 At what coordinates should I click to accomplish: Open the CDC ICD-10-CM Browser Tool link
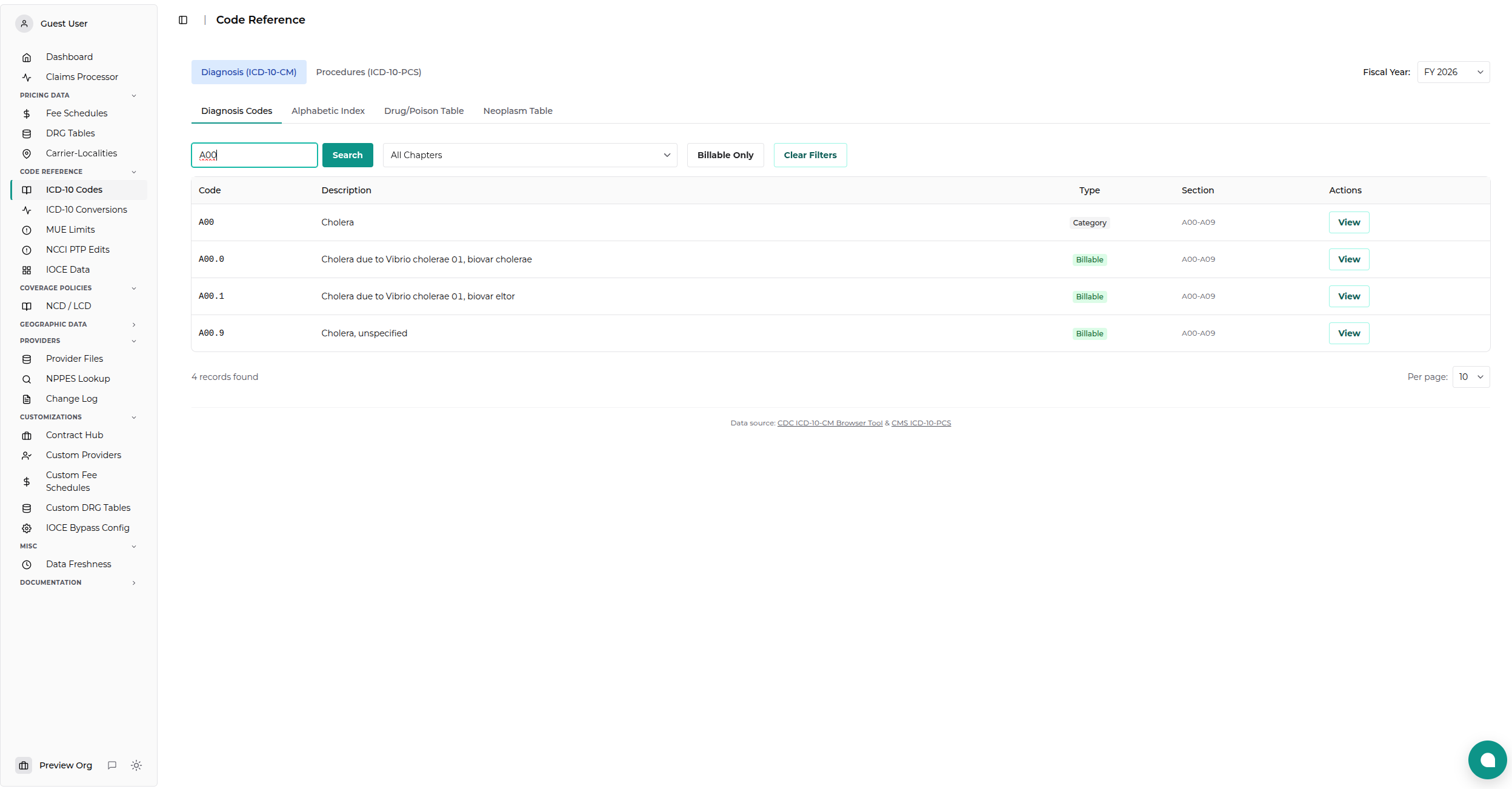pyautogui.click(x=830, y=423)
